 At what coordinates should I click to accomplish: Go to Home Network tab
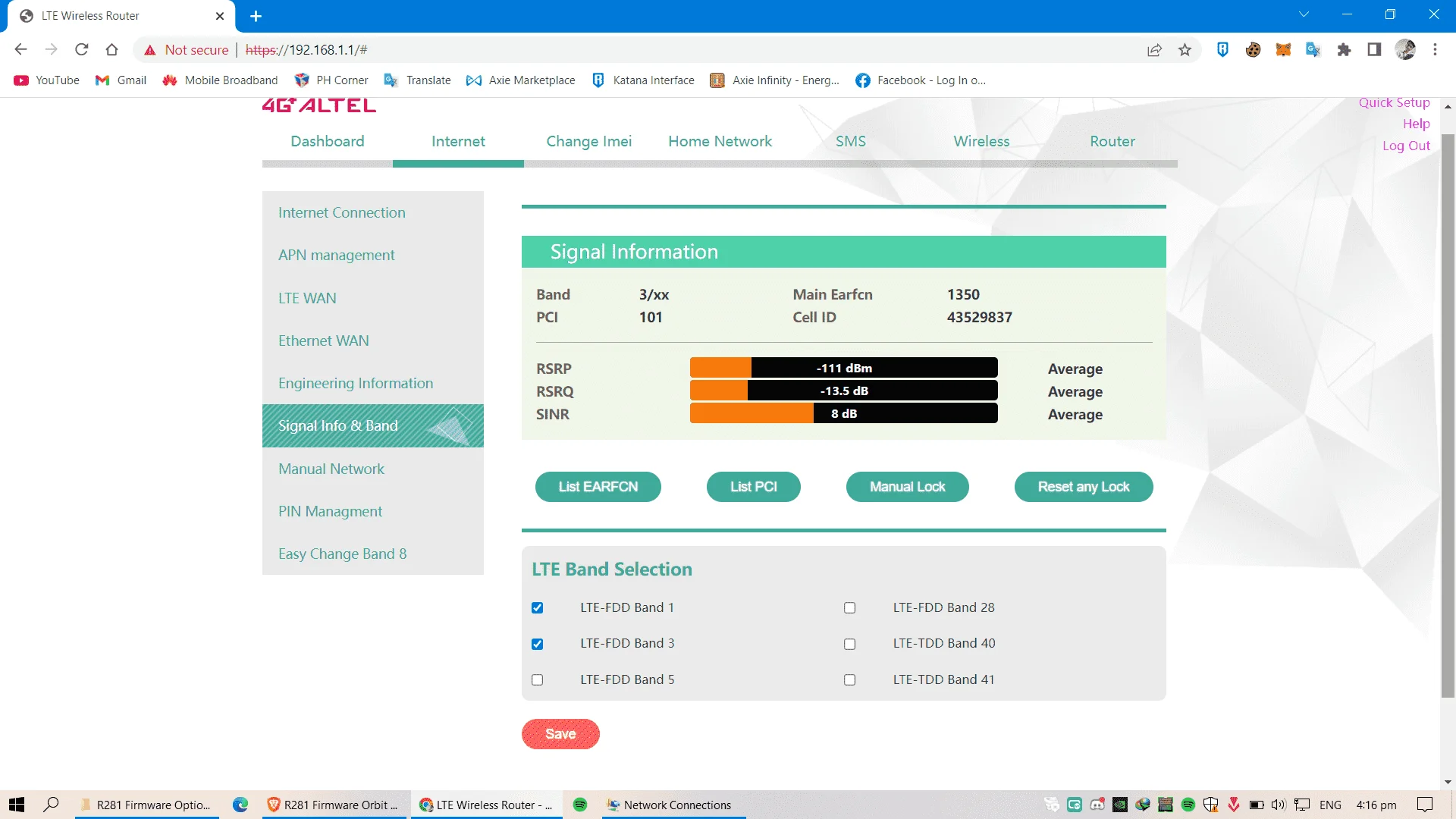tap(720, 141)
